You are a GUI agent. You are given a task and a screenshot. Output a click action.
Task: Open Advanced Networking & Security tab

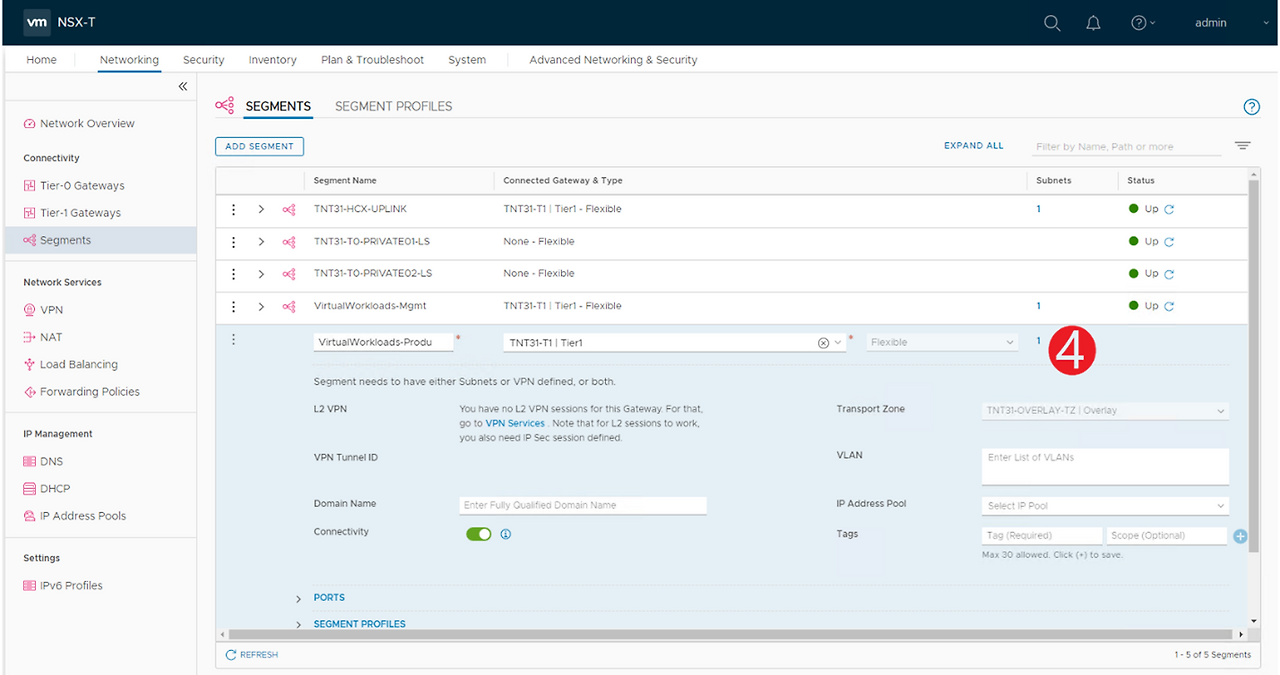pos(613,60)
